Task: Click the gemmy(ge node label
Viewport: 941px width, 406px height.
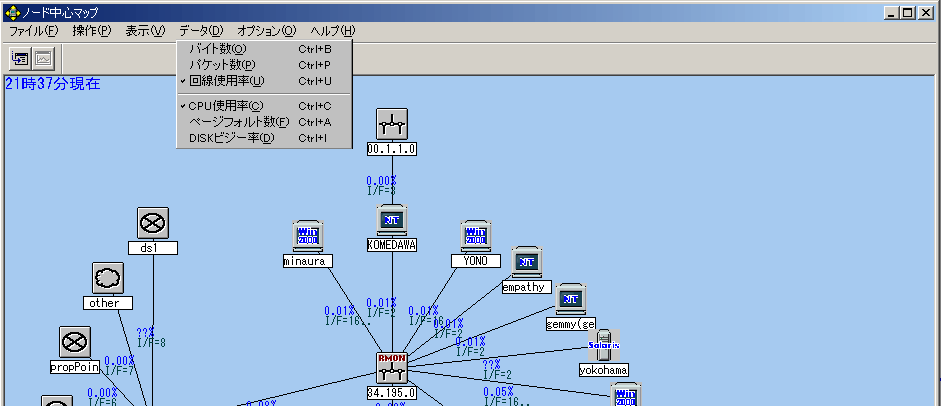Action: [571, 324]
